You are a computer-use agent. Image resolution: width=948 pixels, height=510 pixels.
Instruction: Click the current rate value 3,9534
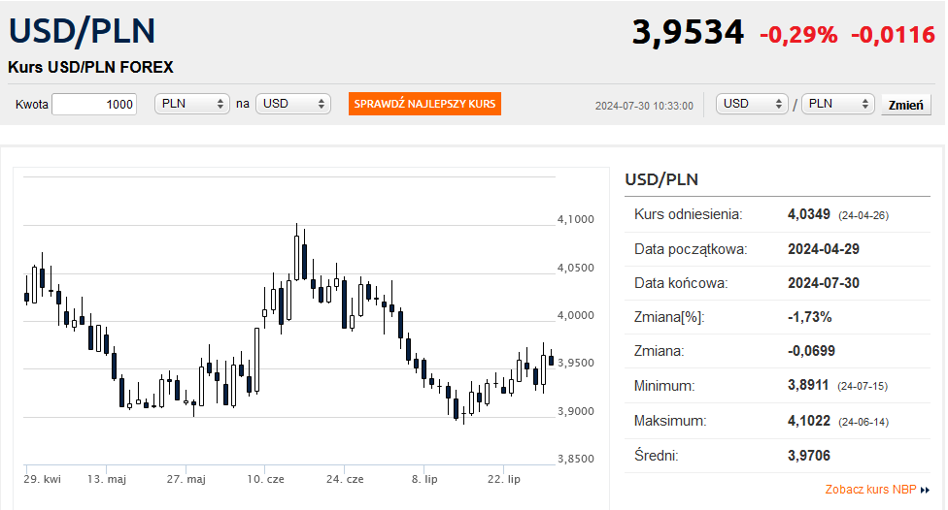point(688,32)
